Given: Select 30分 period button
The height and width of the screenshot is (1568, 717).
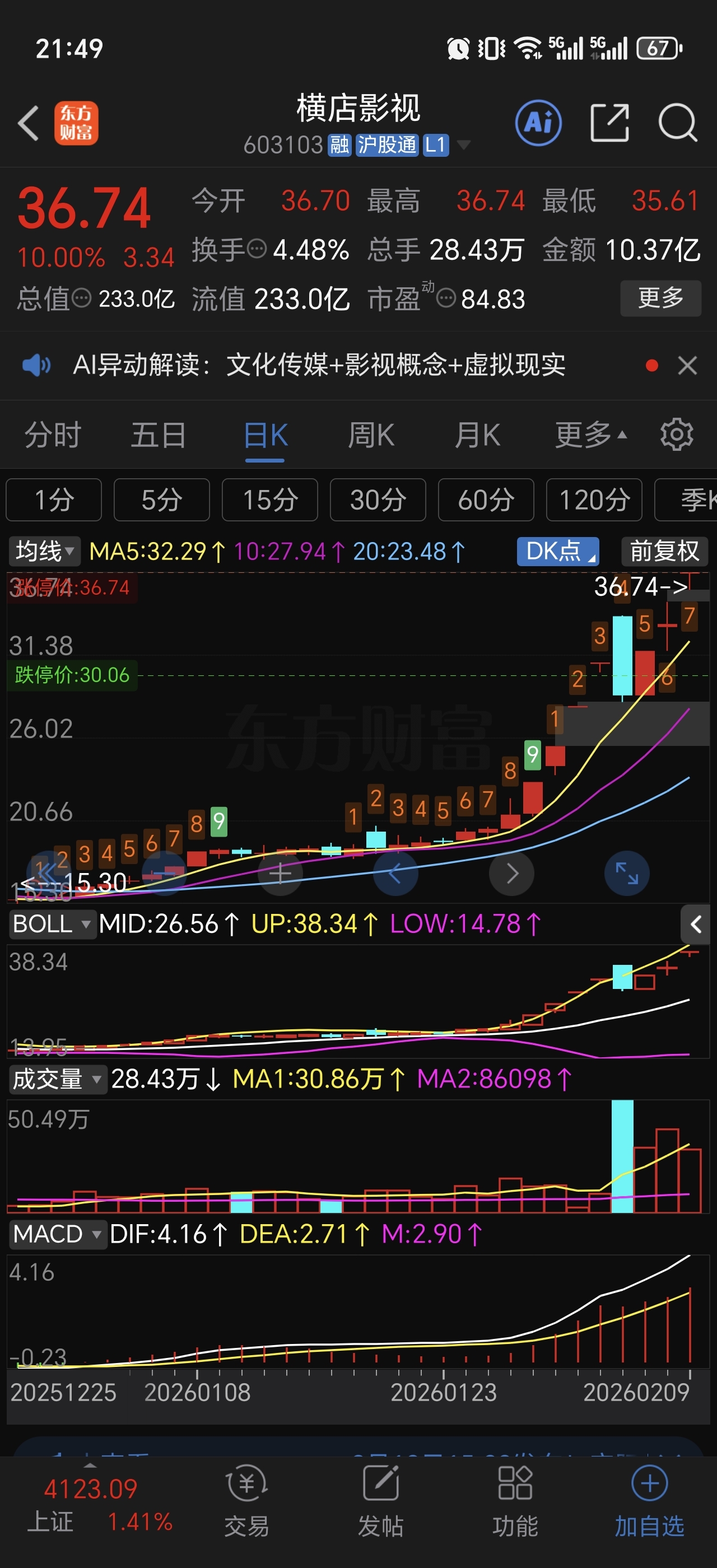Looking at the screenshot, I should [x=378, y=500].
